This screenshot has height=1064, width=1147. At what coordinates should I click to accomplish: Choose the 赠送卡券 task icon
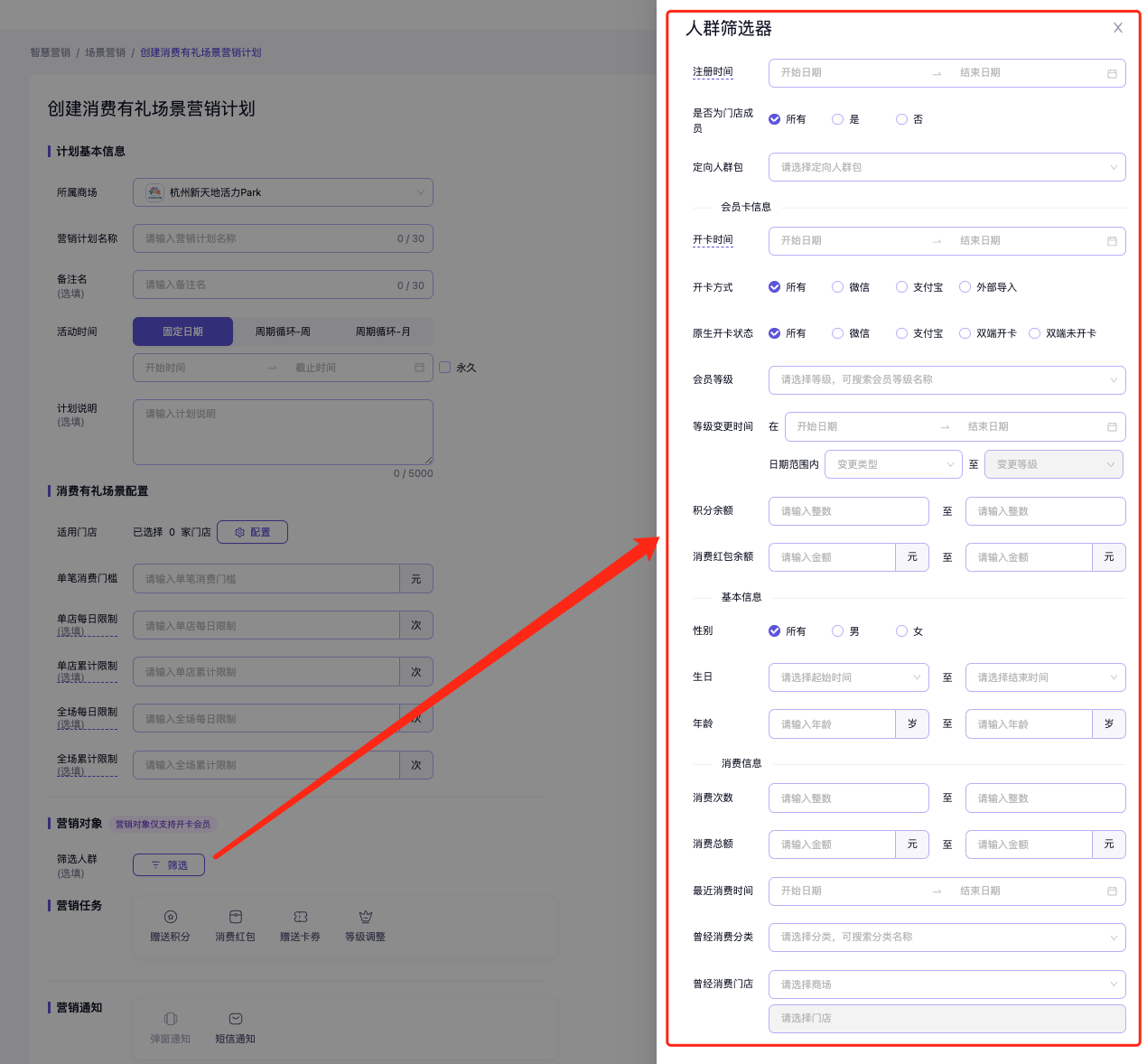point(301,917)
